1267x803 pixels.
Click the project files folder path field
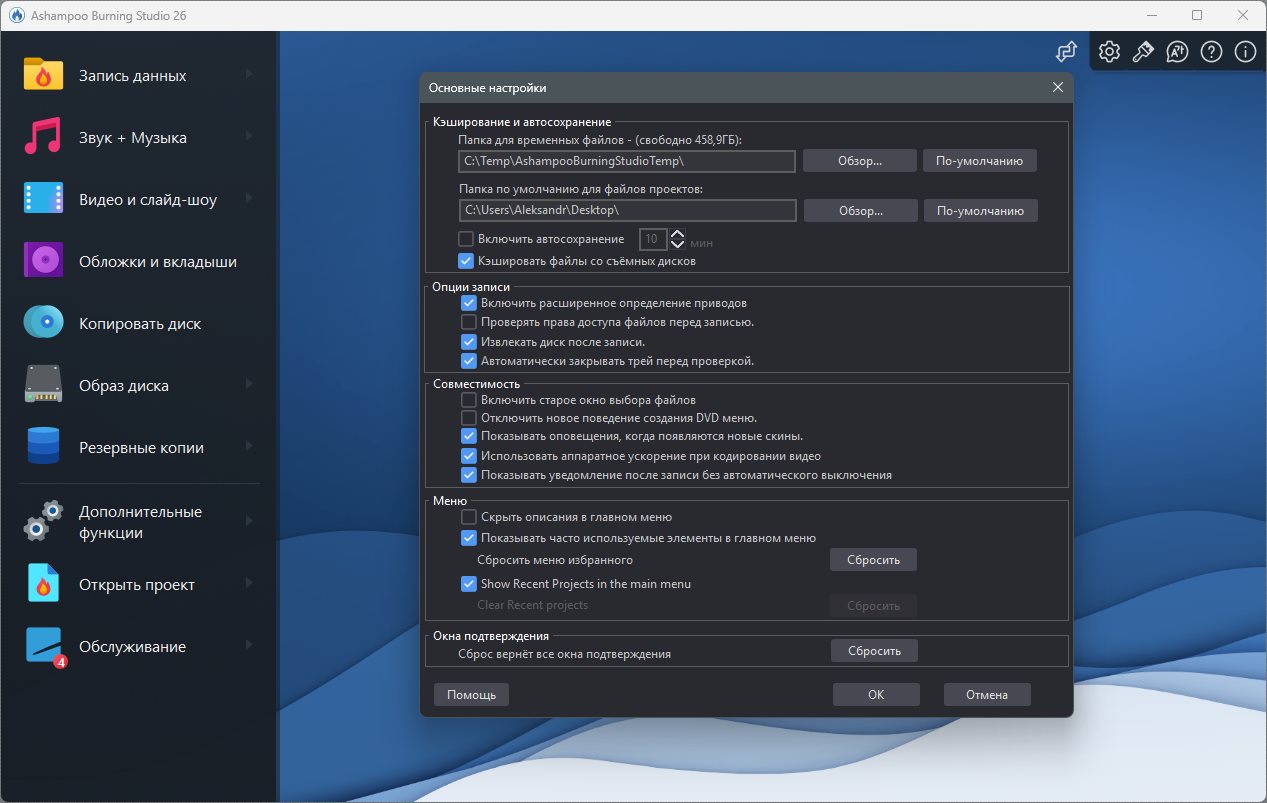coord(627,211)
